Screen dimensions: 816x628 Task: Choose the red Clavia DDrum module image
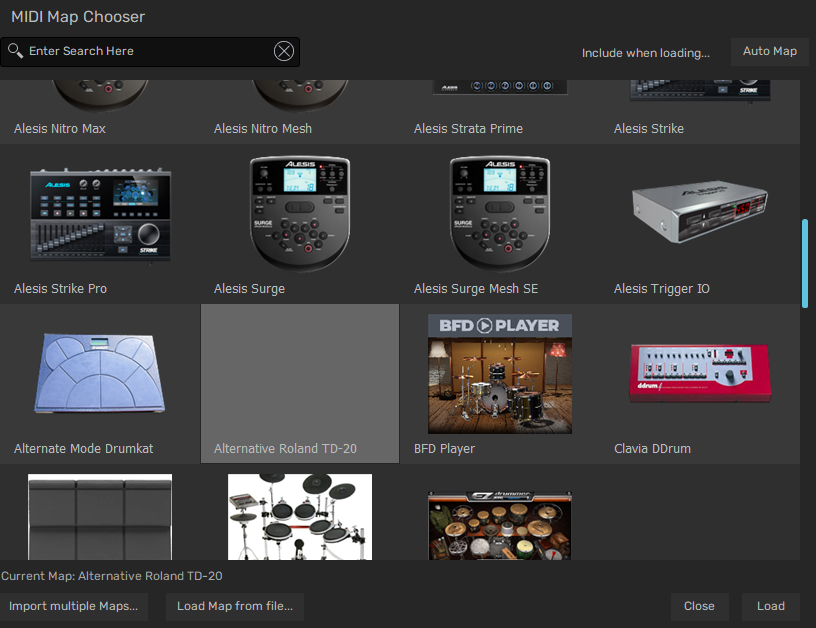coord(700,373)
